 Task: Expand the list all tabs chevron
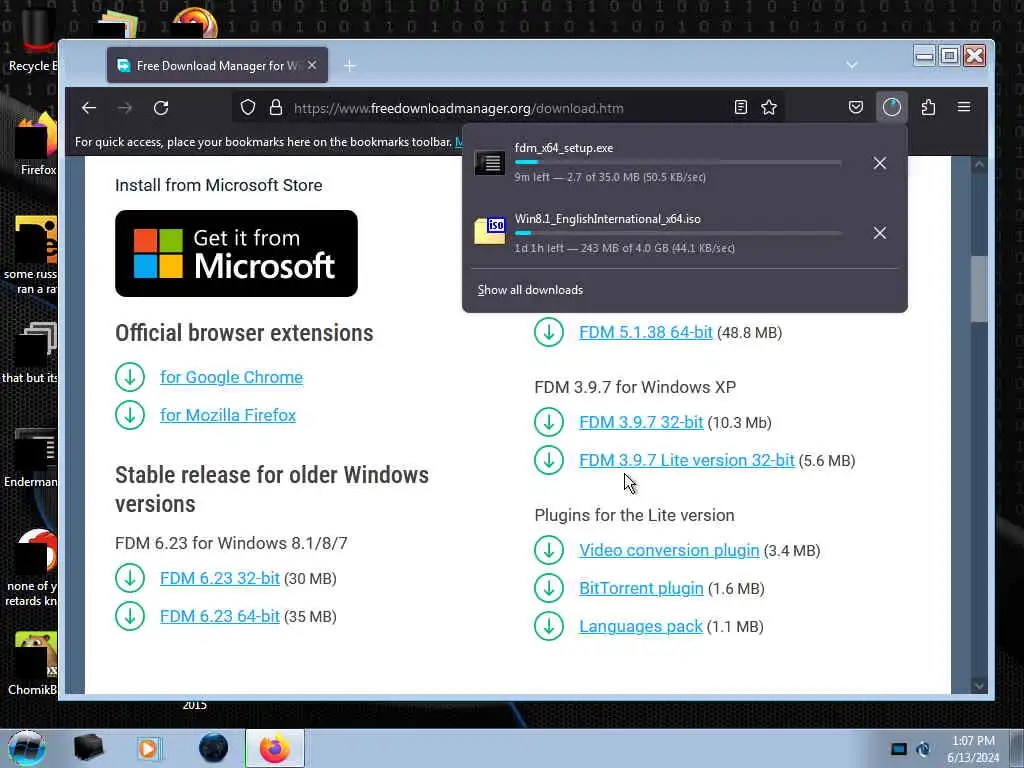coord(851,65)
